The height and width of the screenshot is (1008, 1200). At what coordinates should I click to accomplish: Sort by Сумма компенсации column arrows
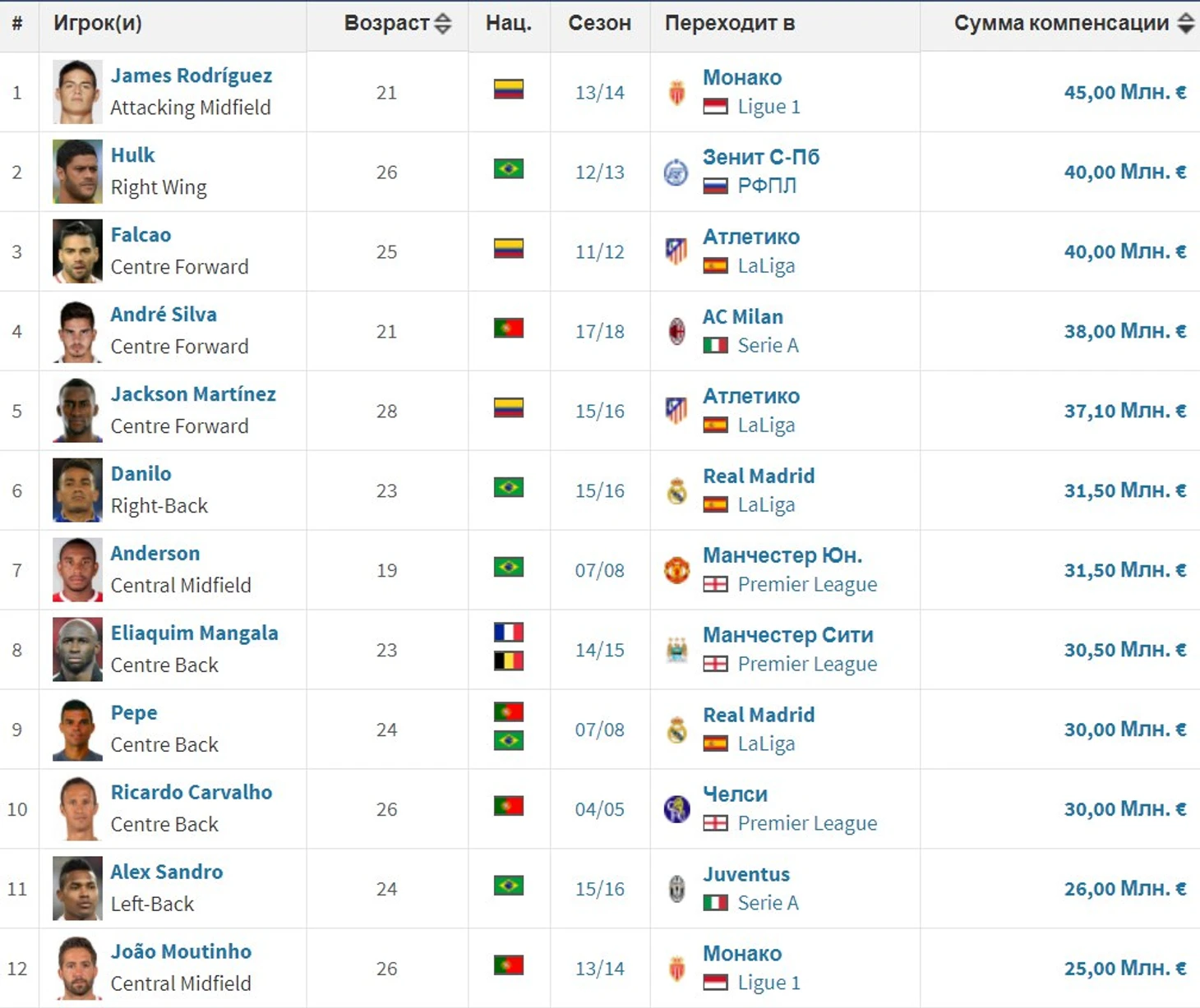point(1185,24)
